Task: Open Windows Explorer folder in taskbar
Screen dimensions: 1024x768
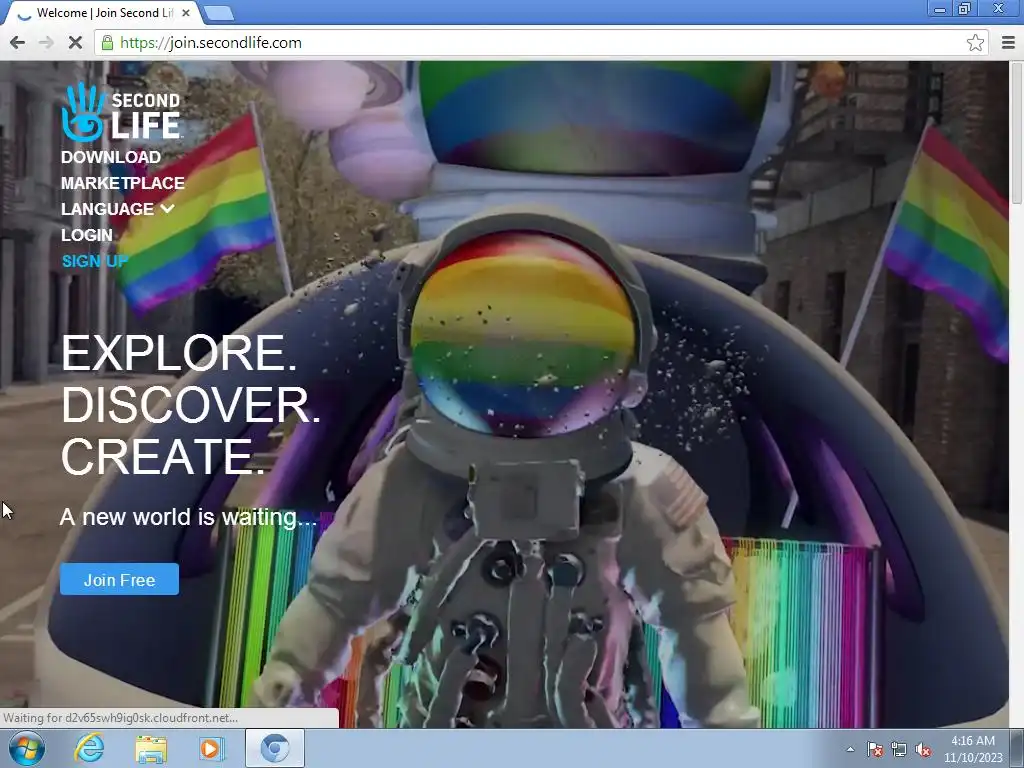Action: [151, 749]
